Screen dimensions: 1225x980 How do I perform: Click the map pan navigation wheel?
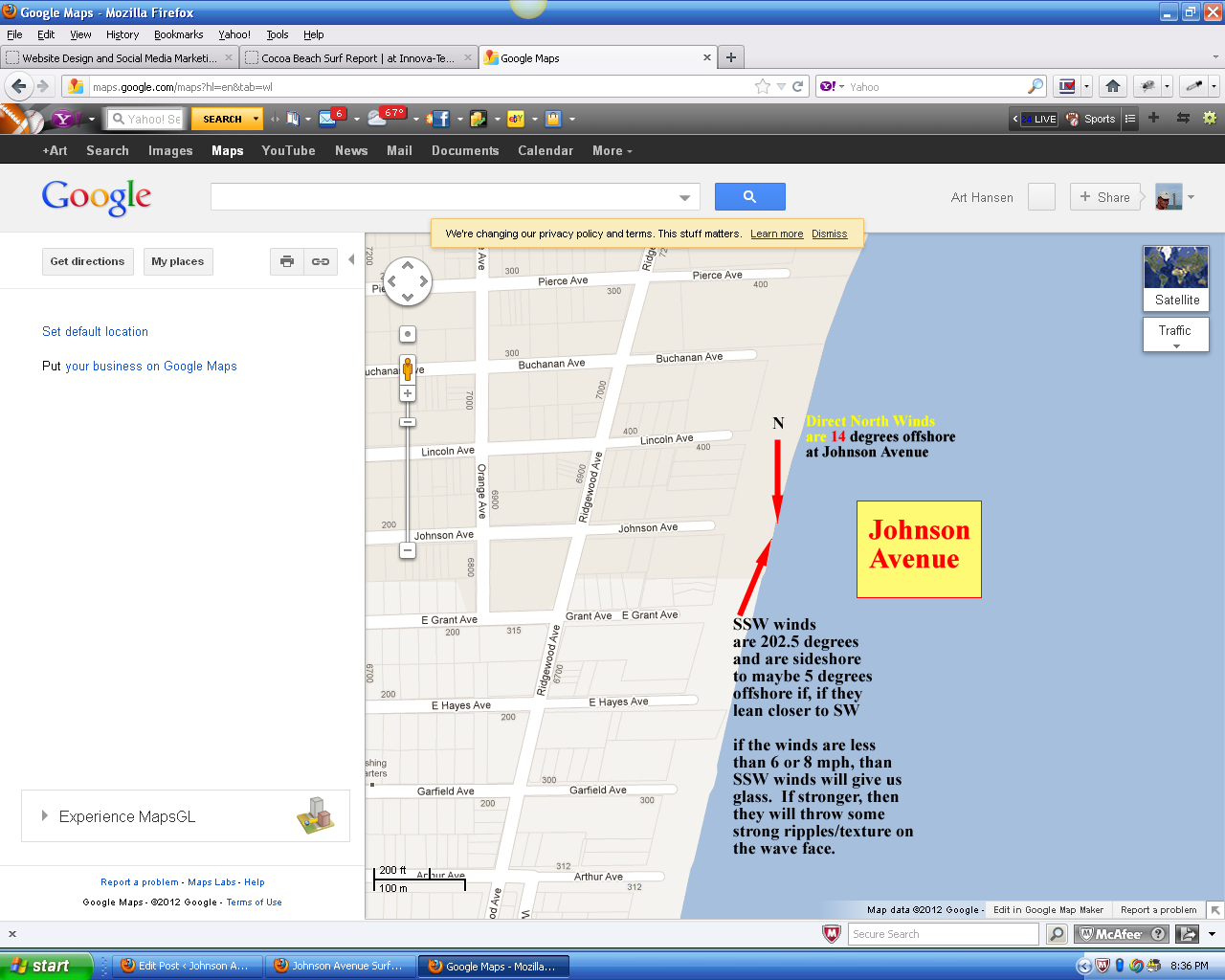coord(408,281)
